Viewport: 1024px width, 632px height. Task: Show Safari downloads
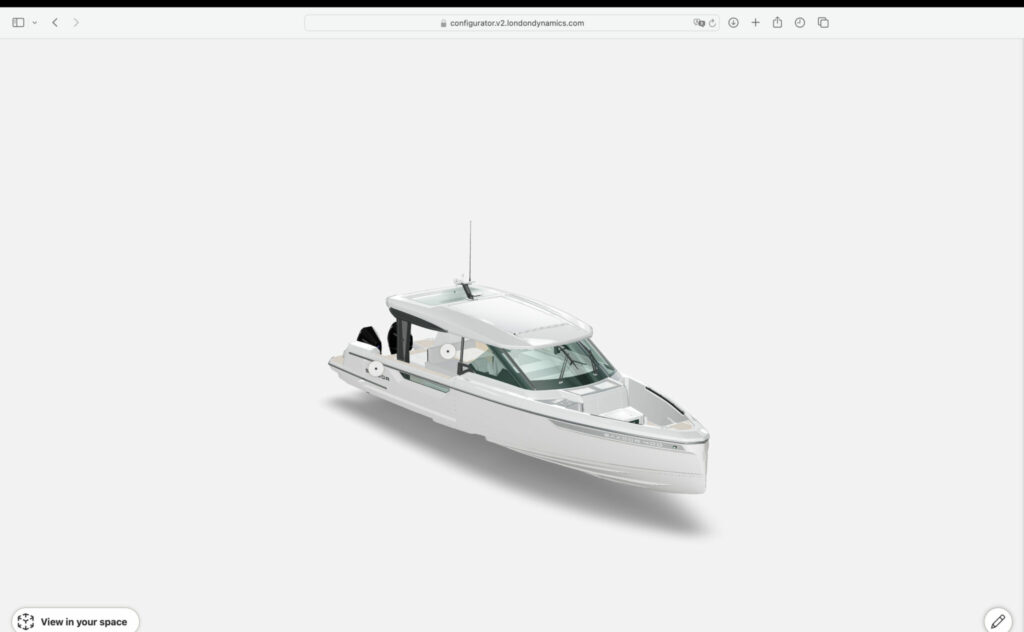click(x=733, y=22)
